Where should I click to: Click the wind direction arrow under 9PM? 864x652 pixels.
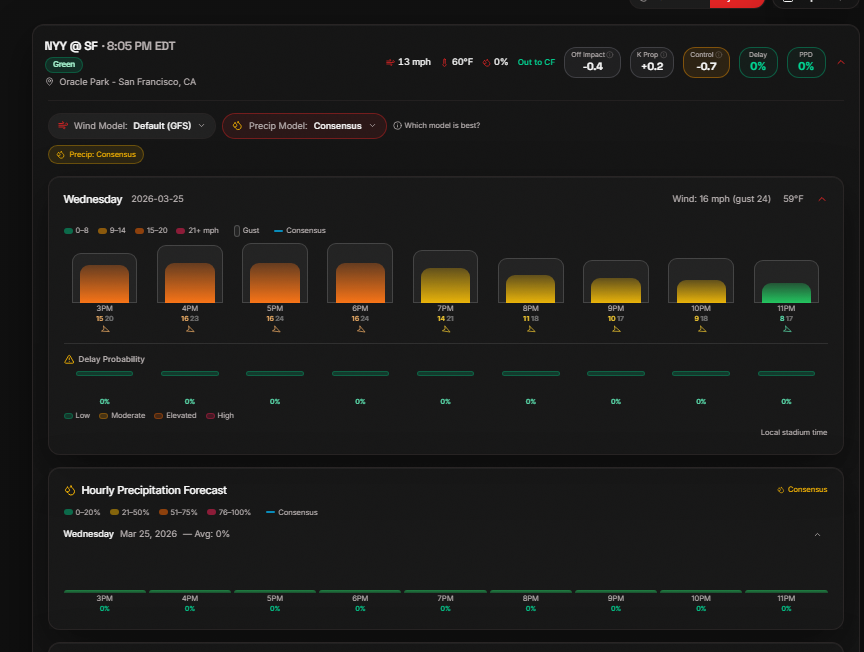[x=616, y=329]
